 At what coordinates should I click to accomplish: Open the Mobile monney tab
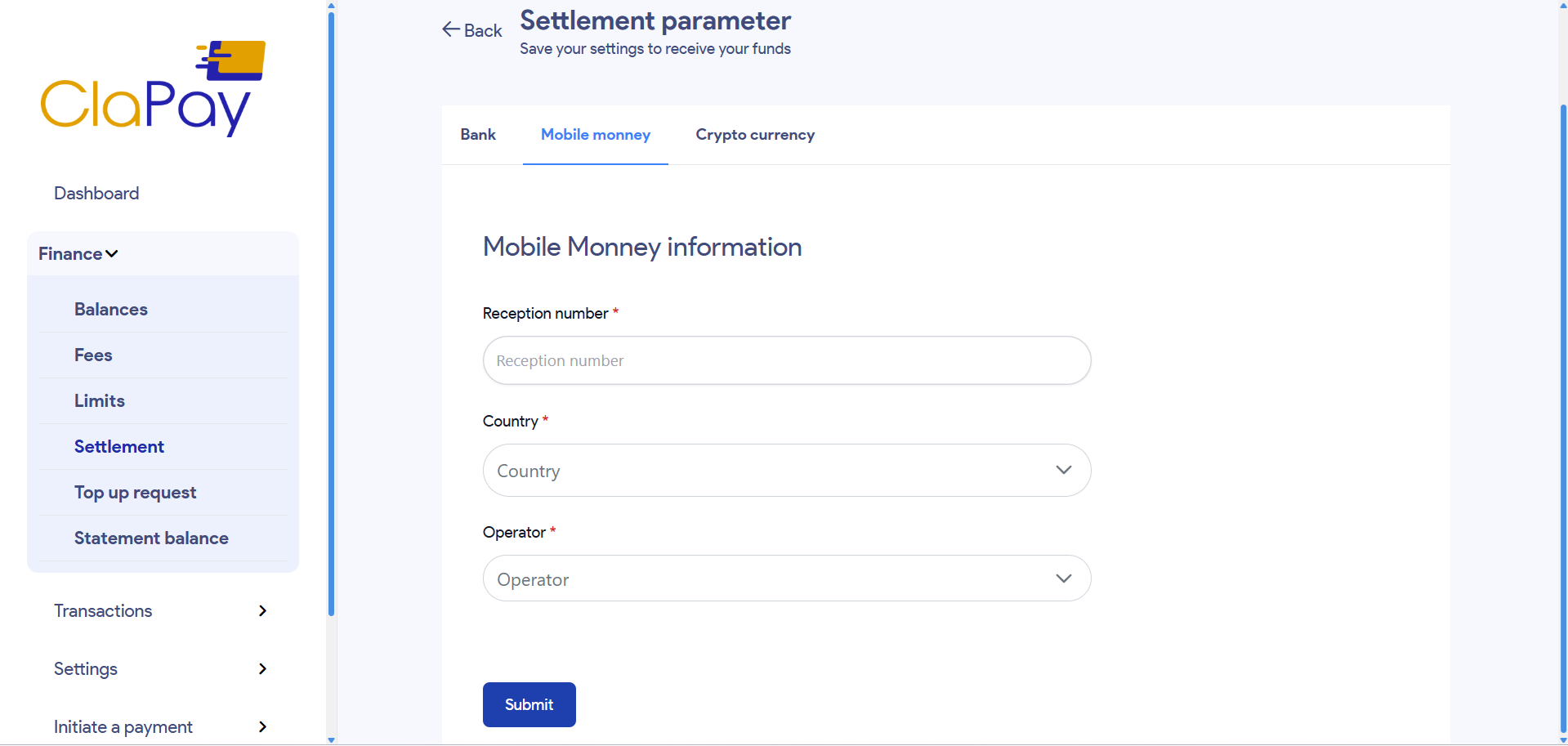point(595,135)
